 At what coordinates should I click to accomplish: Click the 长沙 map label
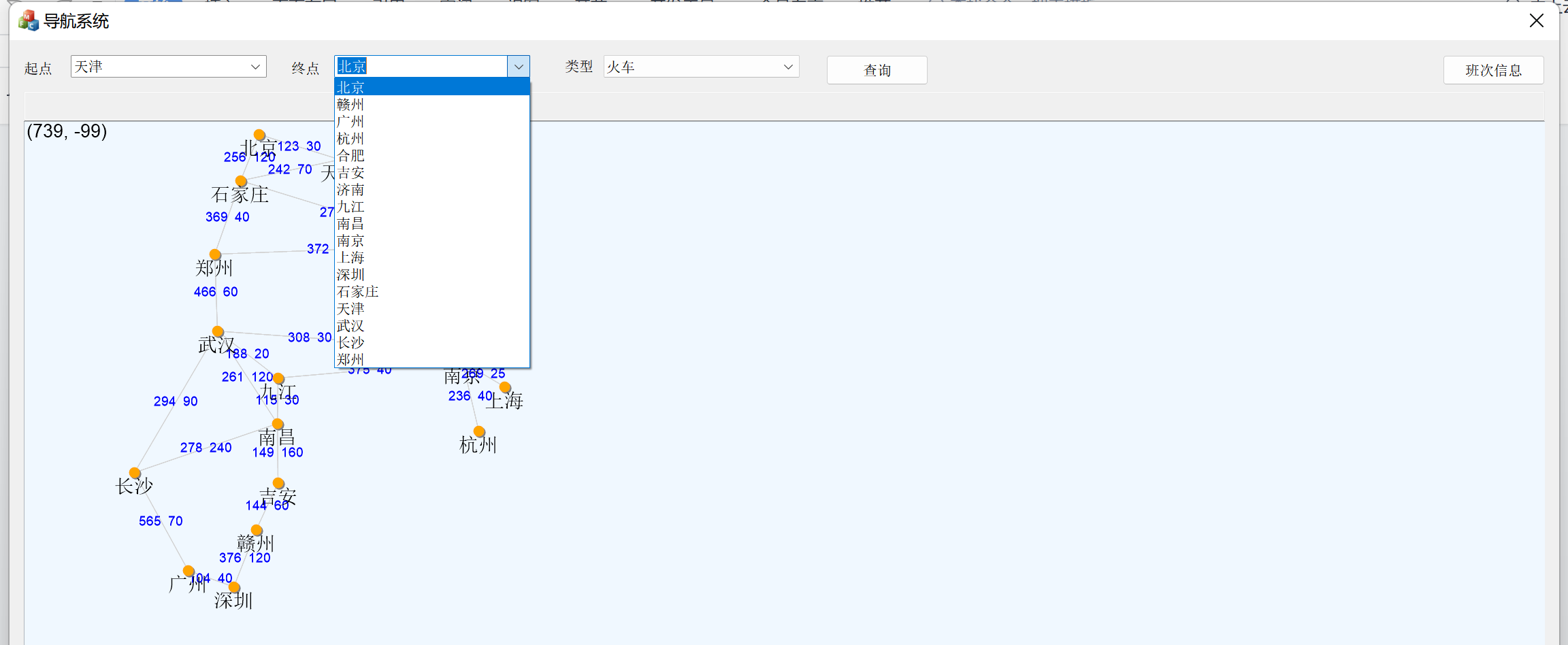pyautogui.click(x=134, y=486)
